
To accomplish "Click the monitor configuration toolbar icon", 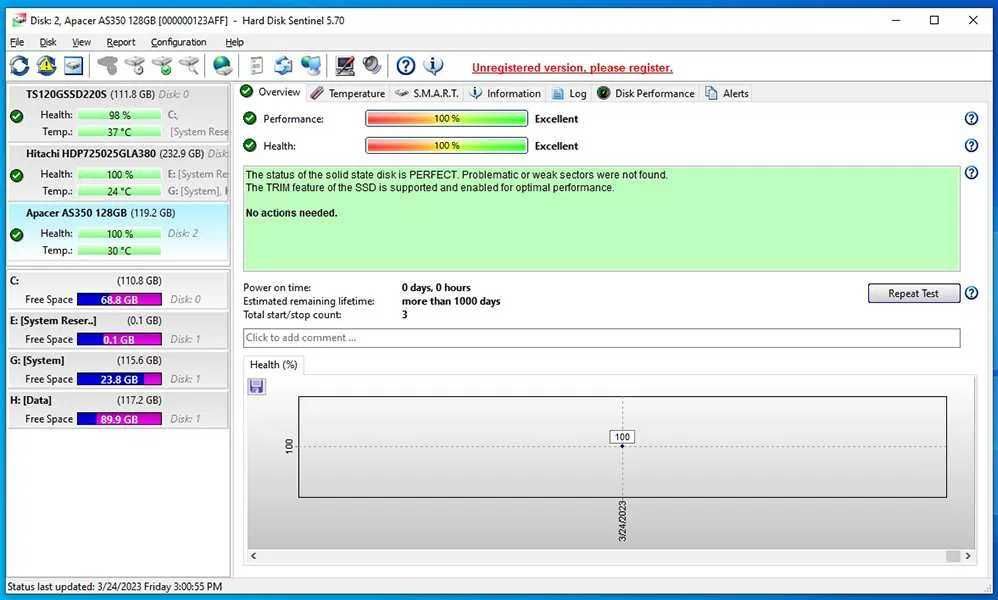I will (344, 66).
